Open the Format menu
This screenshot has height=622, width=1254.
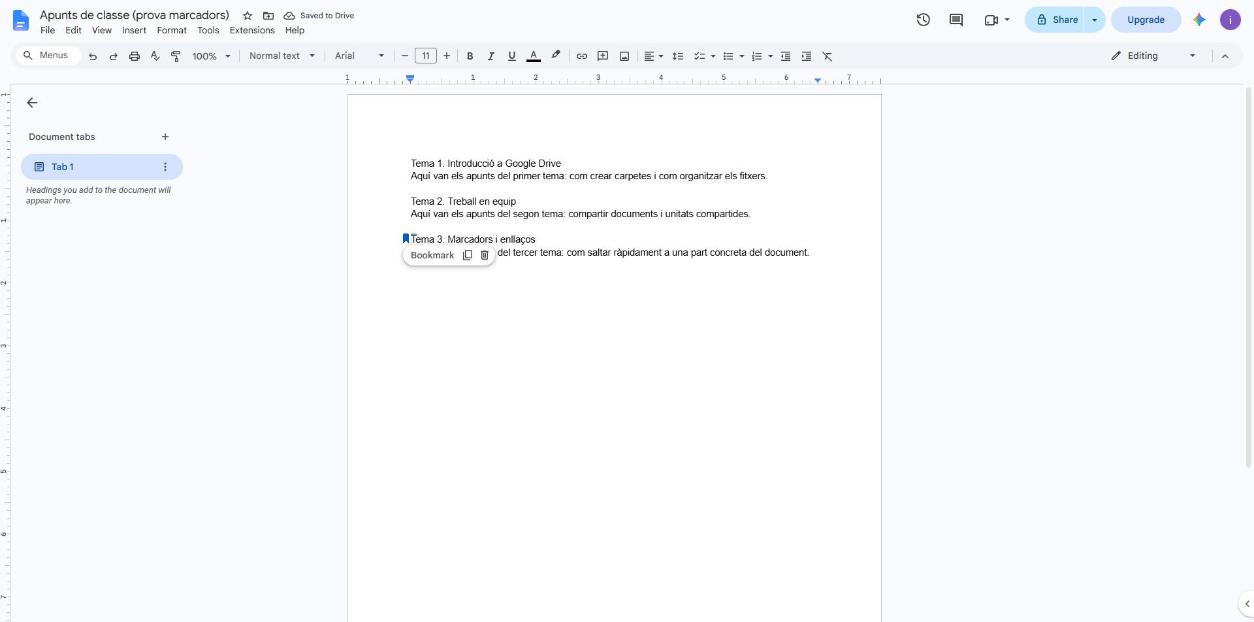(172, 30)
